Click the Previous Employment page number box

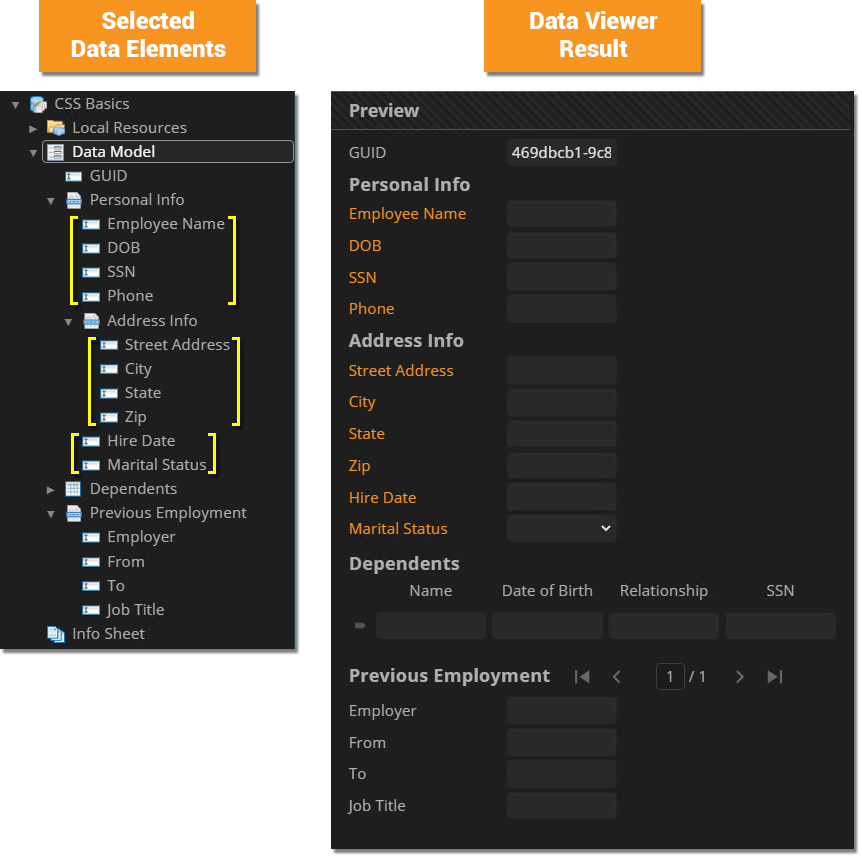670,677
